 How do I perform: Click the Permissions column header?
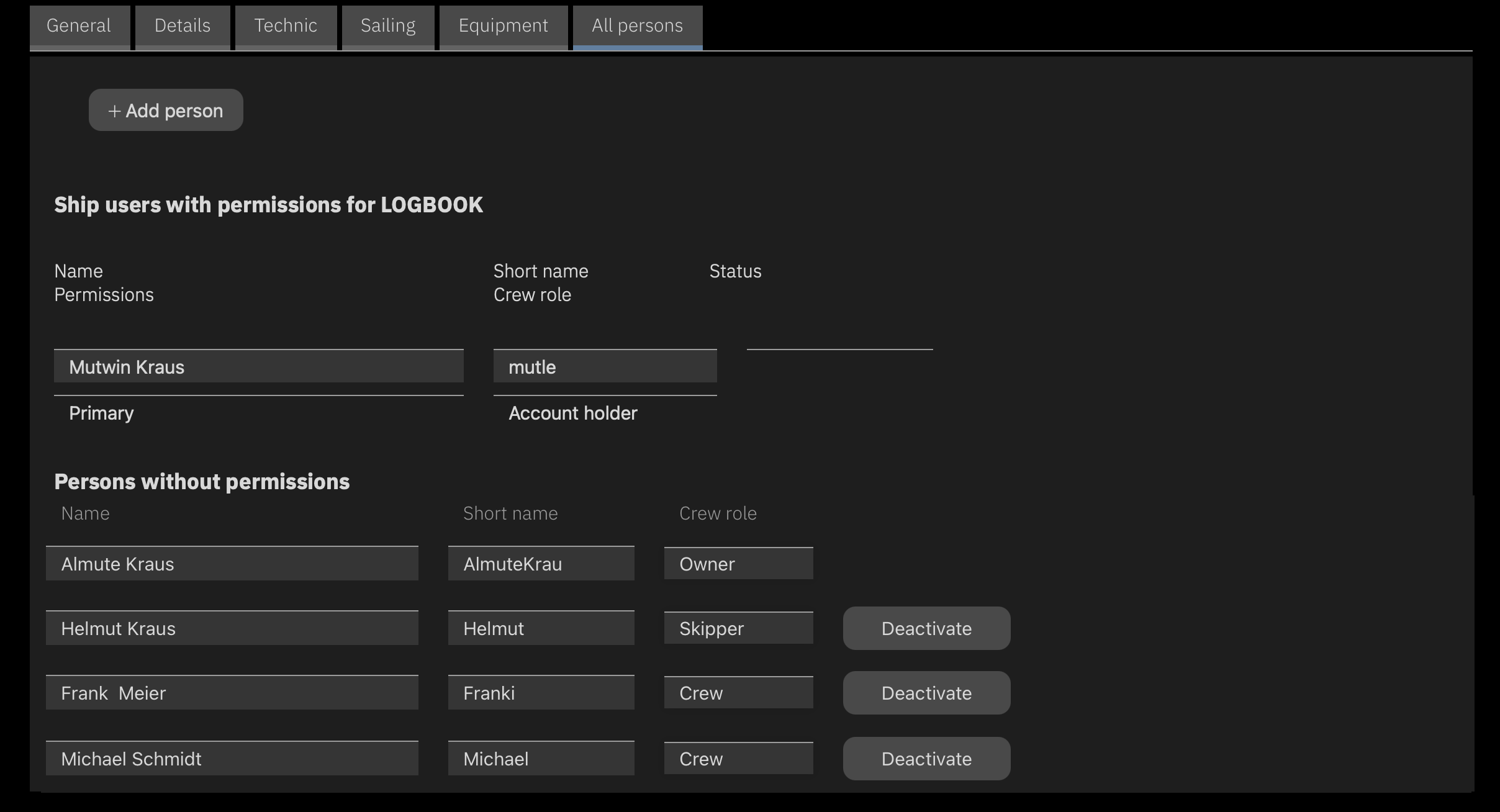(104, 295)
